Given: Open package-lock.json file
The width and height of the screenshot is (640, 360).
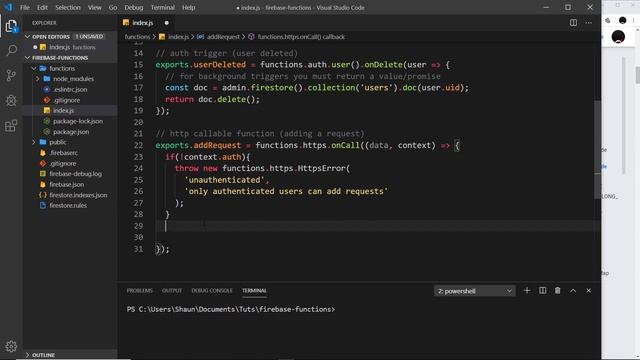Looking at the screenshot, I should 70,121.
